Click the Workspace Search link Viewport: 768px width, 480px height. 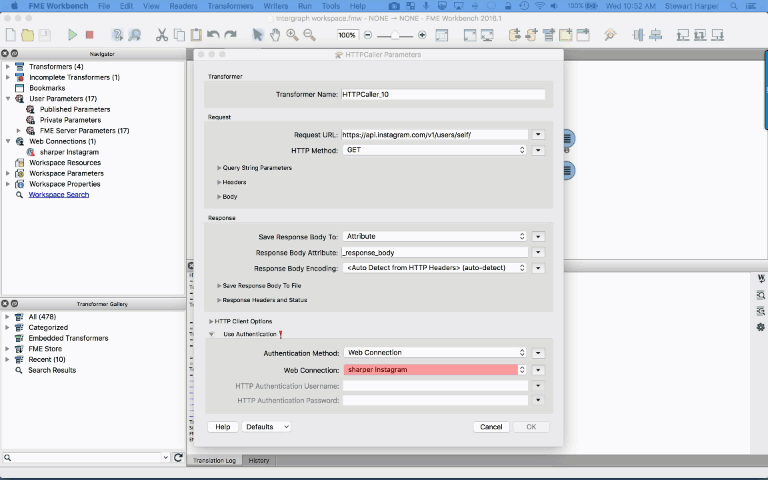[58, 195]
